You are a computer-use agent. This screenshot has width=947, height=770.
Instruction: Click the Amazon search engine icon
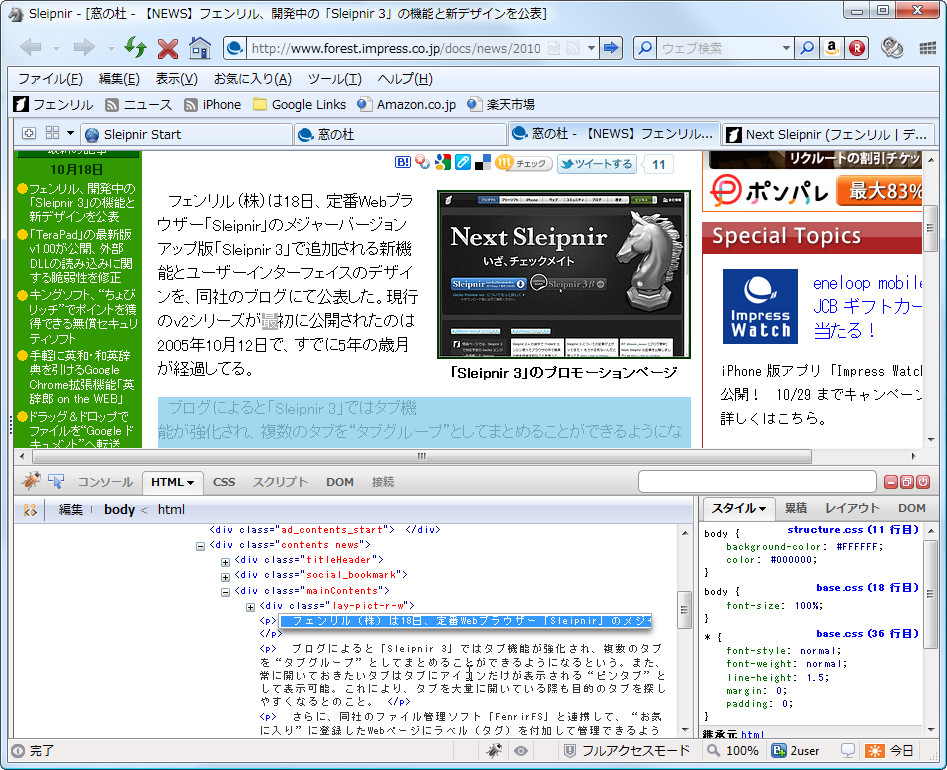(832, 48)
